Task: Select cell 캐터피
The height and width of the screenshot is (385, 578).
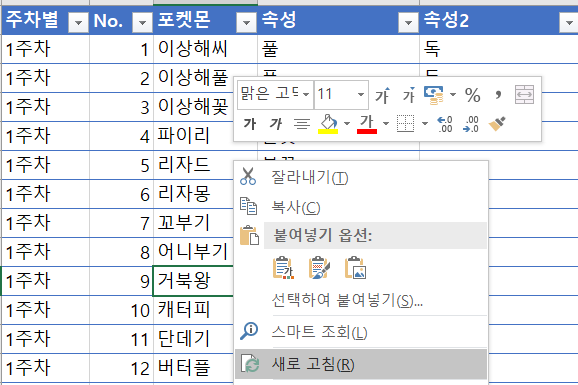Action: pyautogui.click(x=194, y=310)
